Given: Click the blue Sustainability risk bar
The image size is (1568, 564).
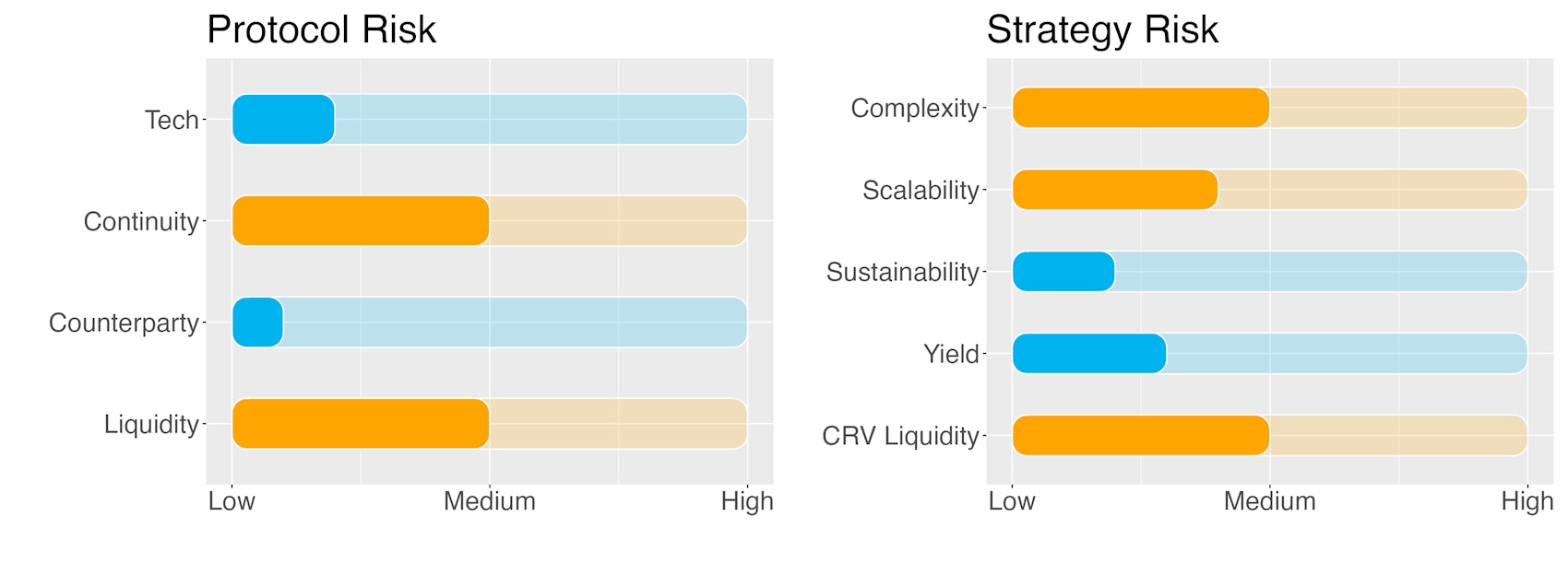Looking at the screenshot, I should pos(1063,272).
